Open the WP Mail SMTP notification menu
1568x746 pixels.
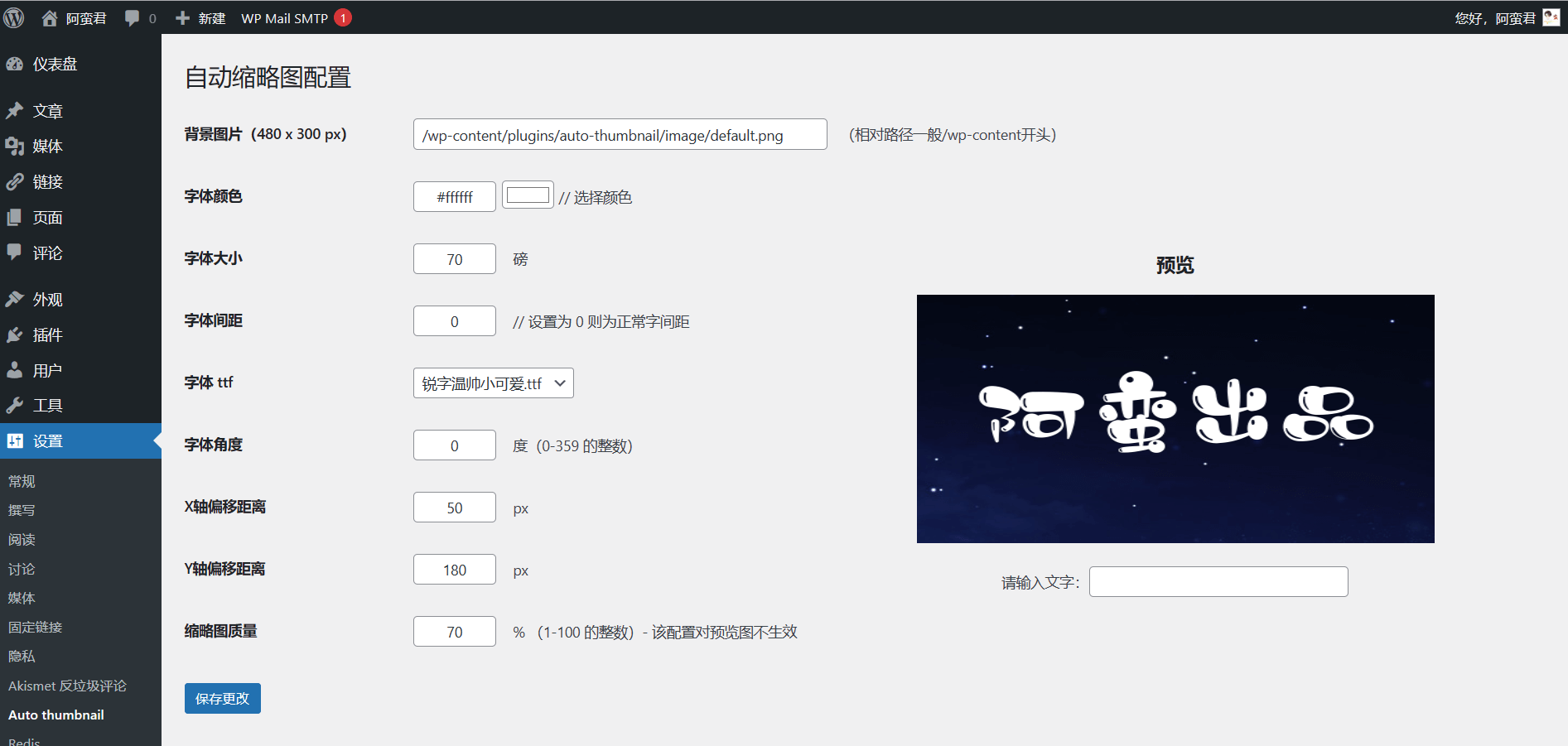click(287, 17)
